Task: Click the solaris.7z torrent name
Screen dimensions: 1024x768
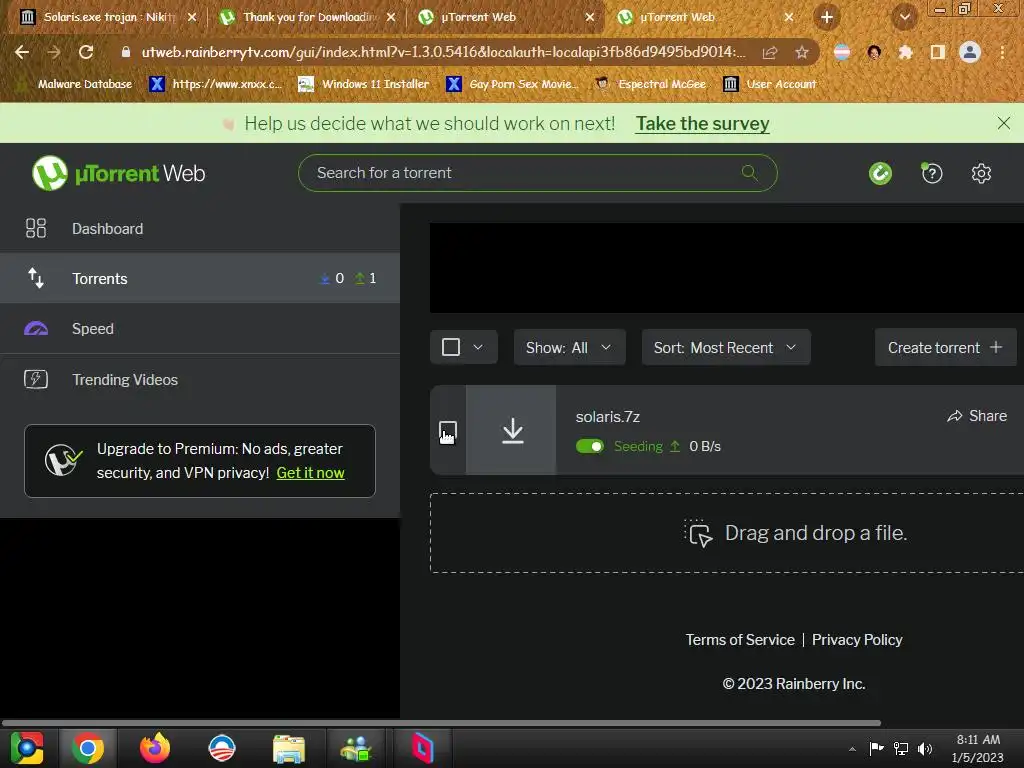Action: coord(607,417)
